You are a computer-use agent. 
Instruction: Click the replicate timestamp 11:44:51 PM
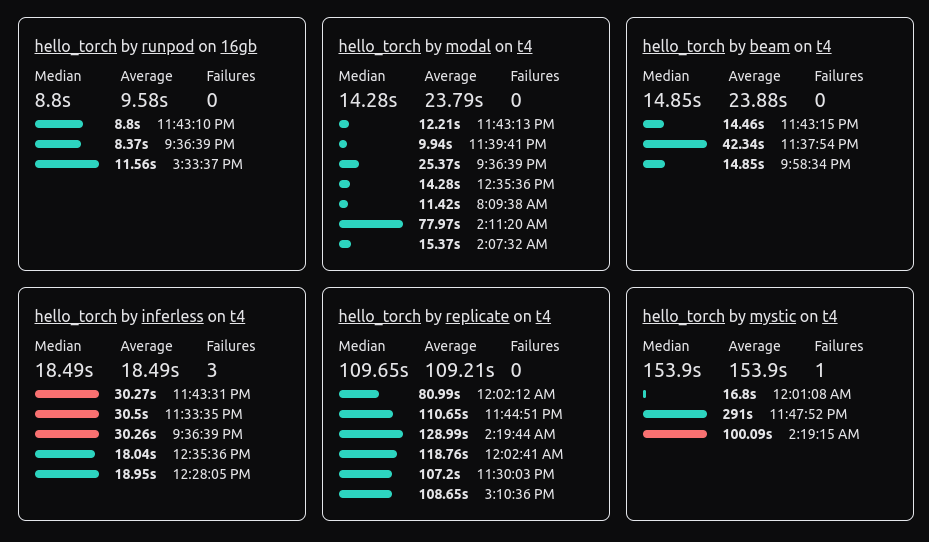coord(524,414)
